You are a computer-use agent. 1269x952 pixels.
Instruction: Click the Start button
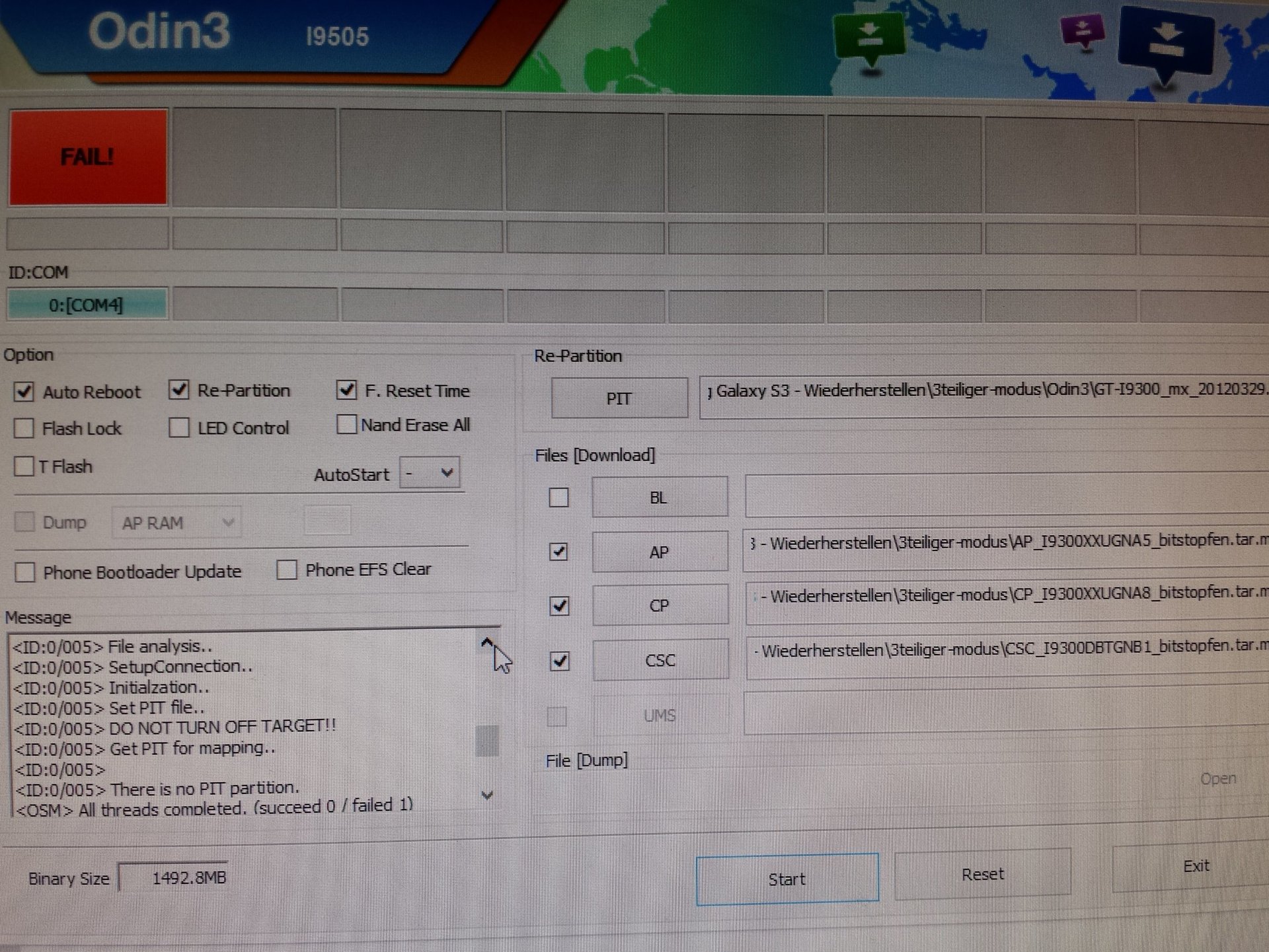(x=787, y=879)
